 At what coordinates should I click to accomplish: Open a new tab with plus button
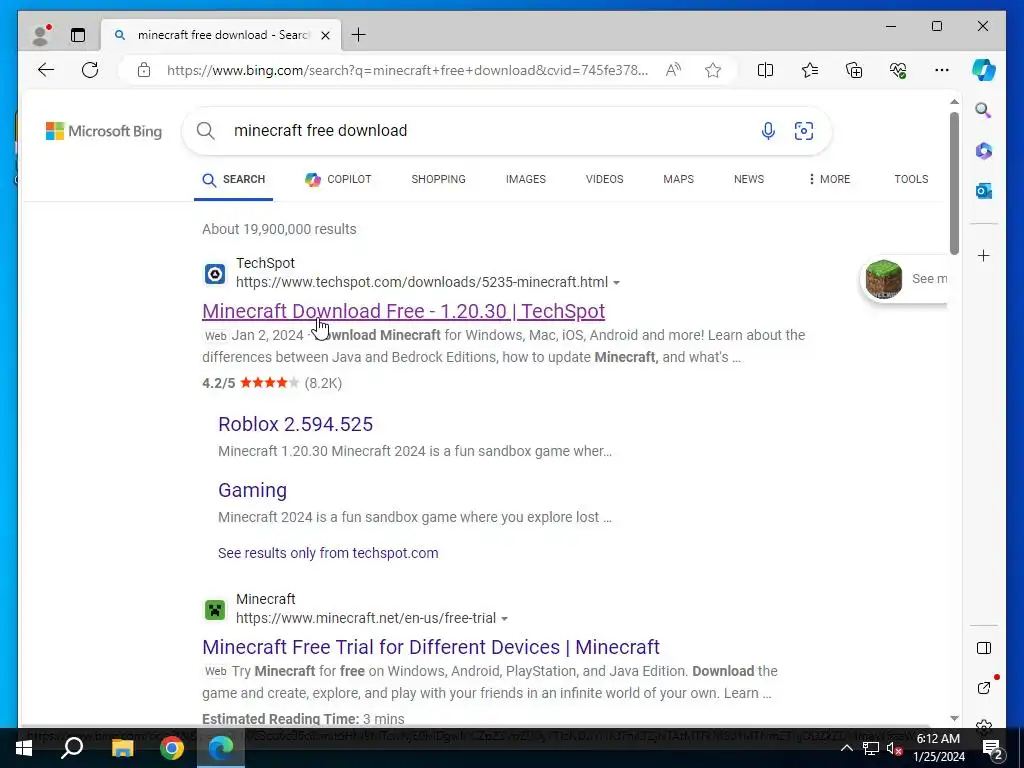tap(359, 35)
